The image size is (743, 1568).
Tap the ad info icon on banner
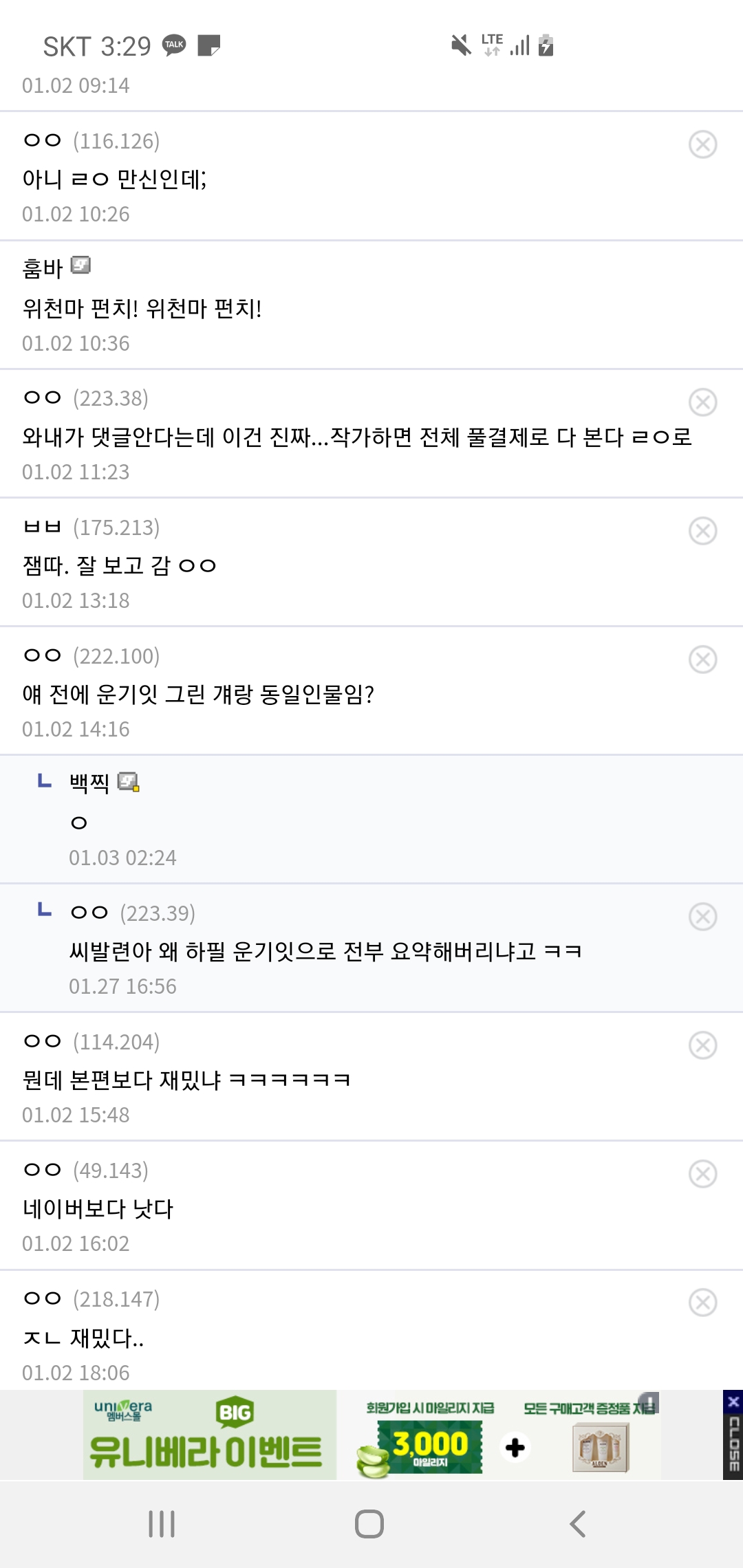coord(649,1400)
